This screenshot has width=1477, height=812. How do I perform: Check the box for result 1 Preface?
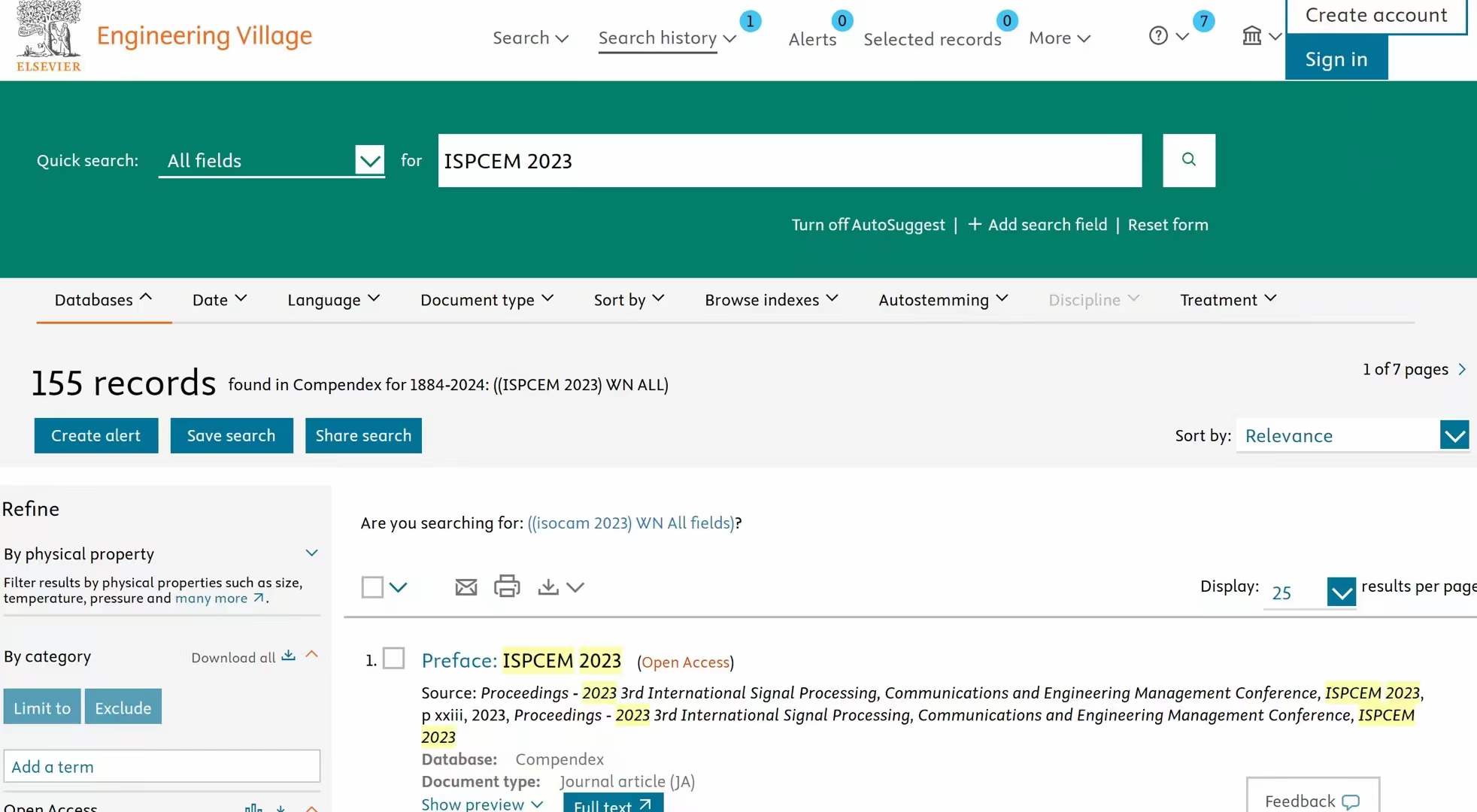(x=393, y=659)
